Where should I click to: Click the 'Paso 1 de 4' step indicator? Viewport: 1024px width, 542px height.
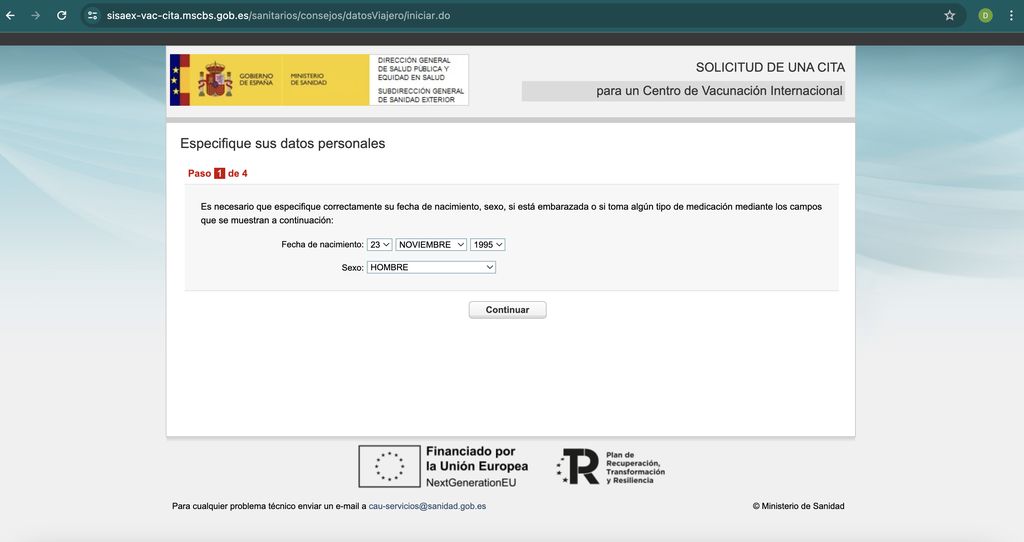coord(217,173)
